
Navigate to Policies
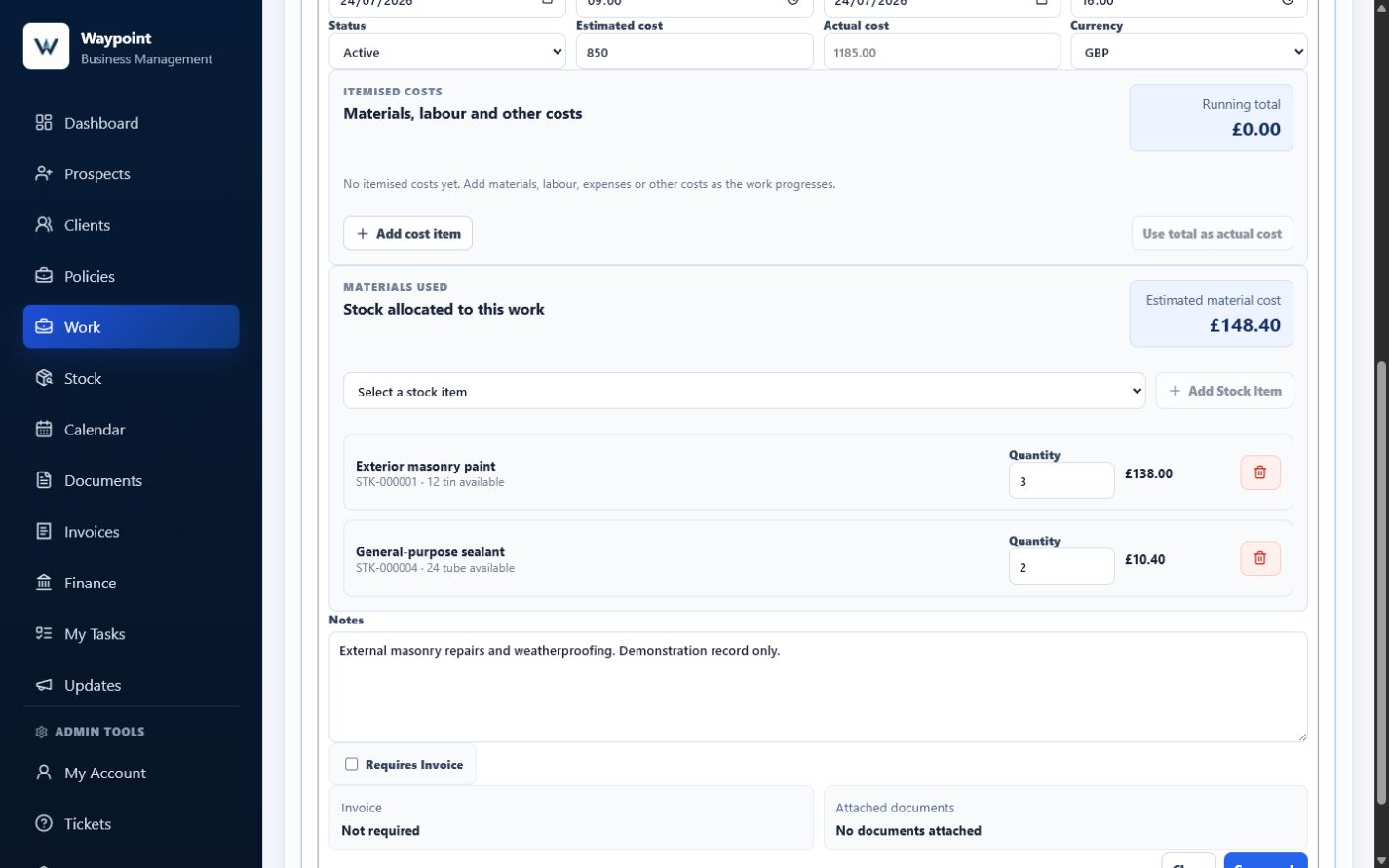[131, 276]
